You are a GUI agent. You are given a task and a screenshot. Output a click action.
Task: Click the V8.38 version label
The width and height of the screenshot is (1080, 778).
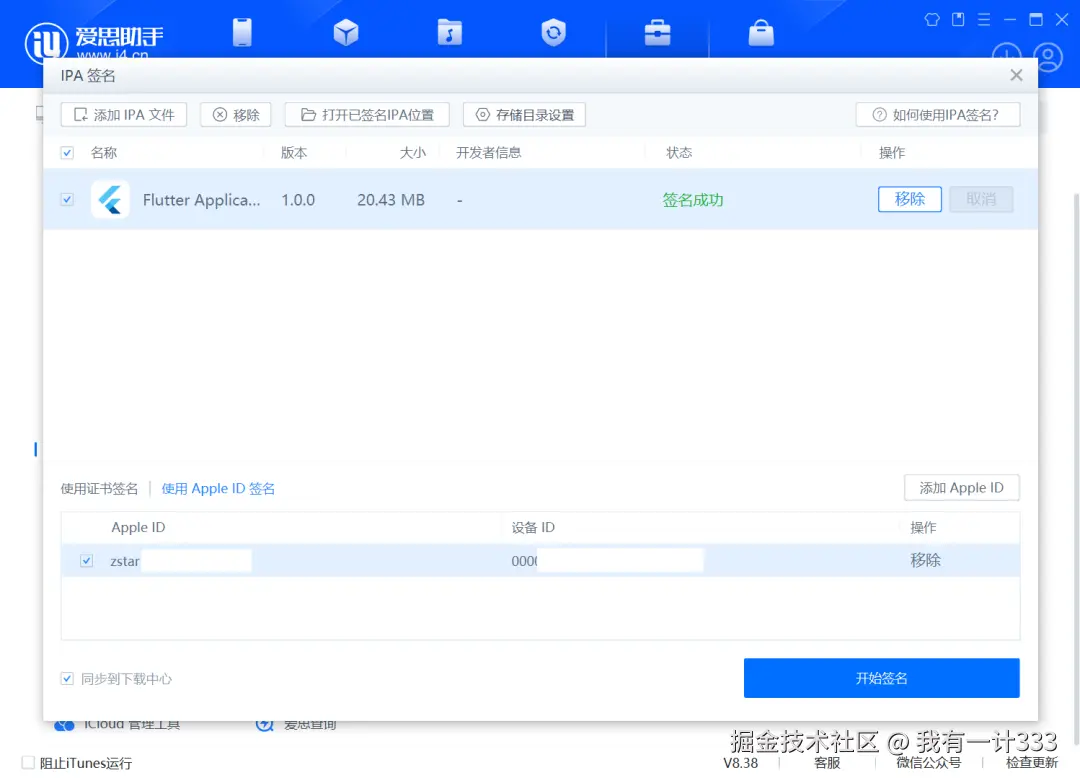[740, 763]
